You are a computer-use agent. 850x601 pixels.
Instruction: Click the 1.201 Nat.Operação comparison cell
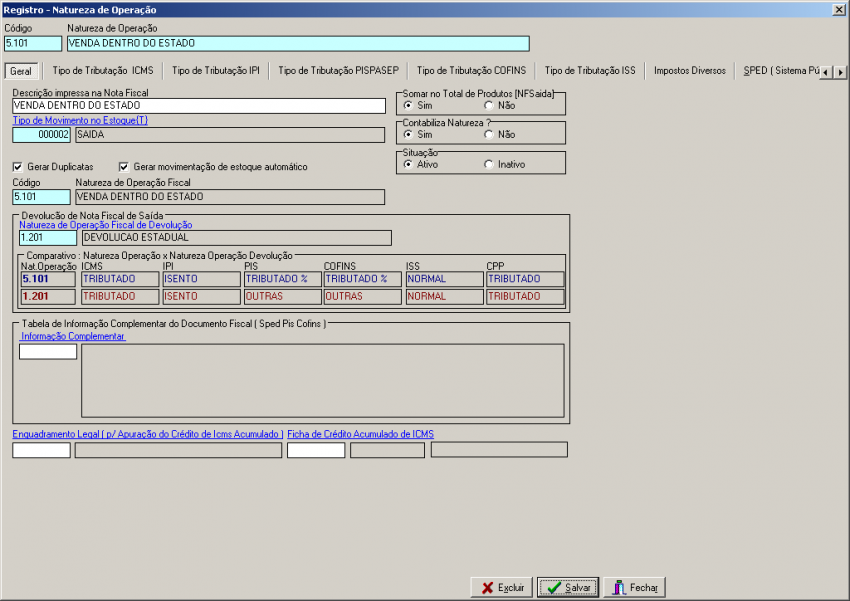click(48, 296)
